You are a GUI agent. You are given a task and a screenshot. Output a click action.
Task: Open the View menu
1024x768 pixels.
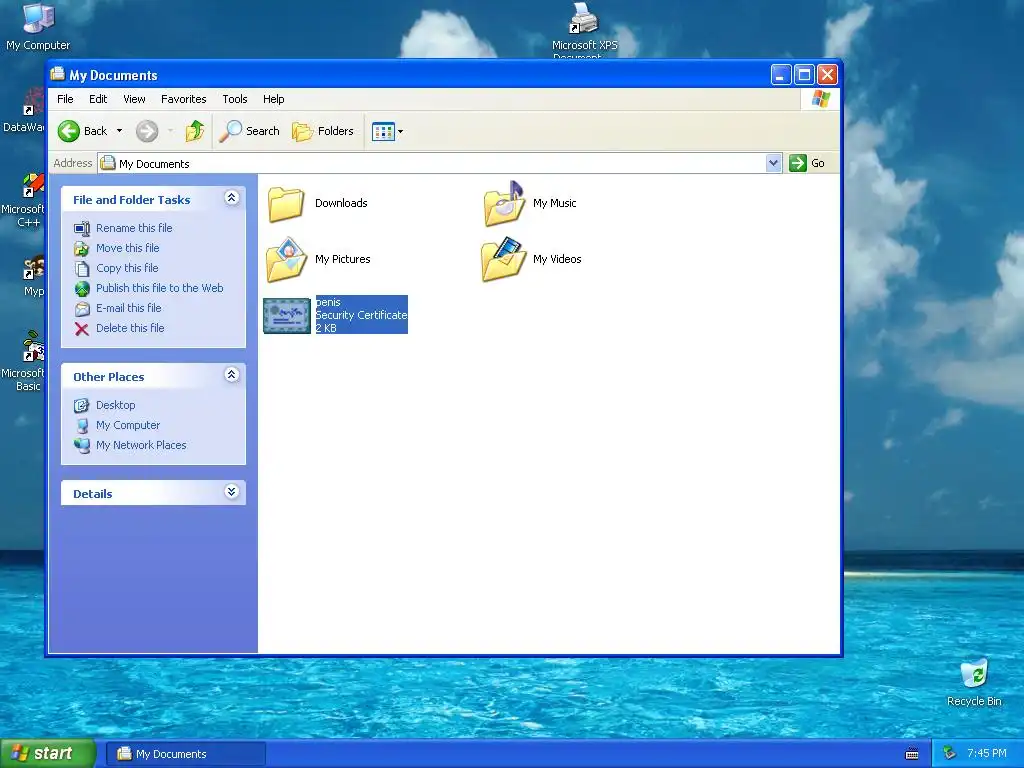tap(135, 99)
